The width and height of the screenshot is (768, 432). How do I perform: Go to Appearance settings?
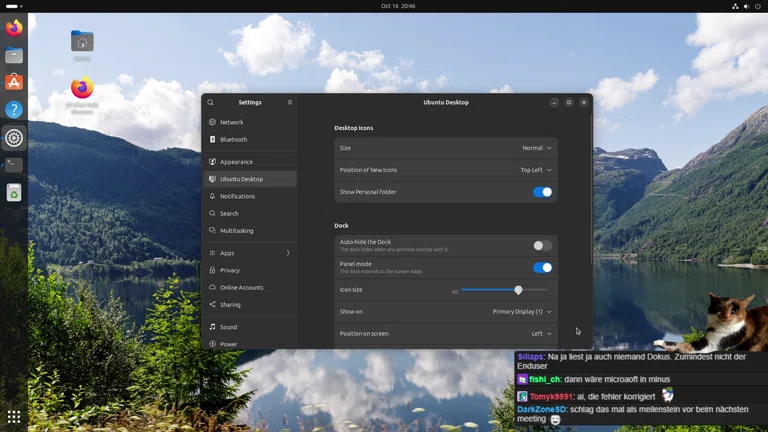tap(236, 162)
